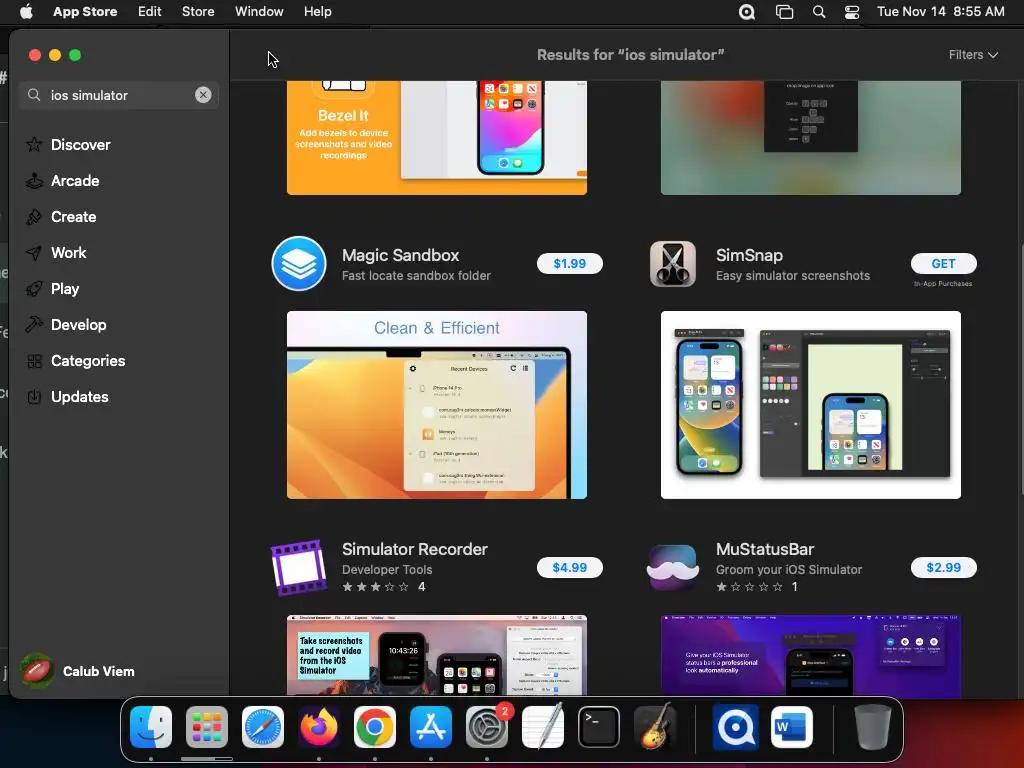Click 'Easy simulator screenshots' subtitle
The height and width of the screenshot is (768, 1024).
(792, 275)
